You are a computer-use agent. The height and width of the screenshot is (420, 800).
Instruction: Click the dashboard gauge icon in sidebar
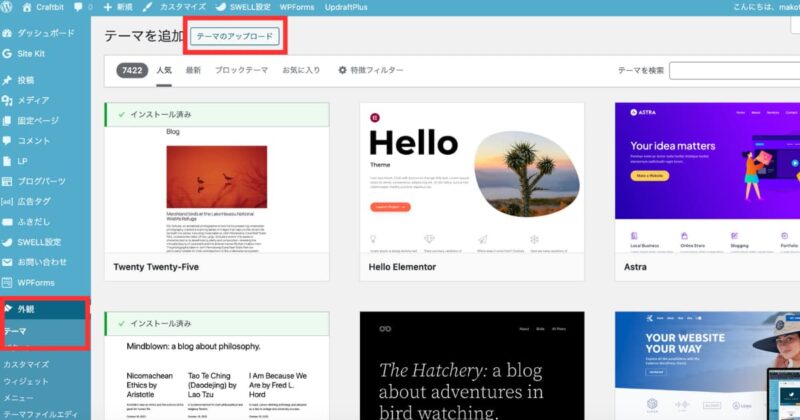click(7, 33)
